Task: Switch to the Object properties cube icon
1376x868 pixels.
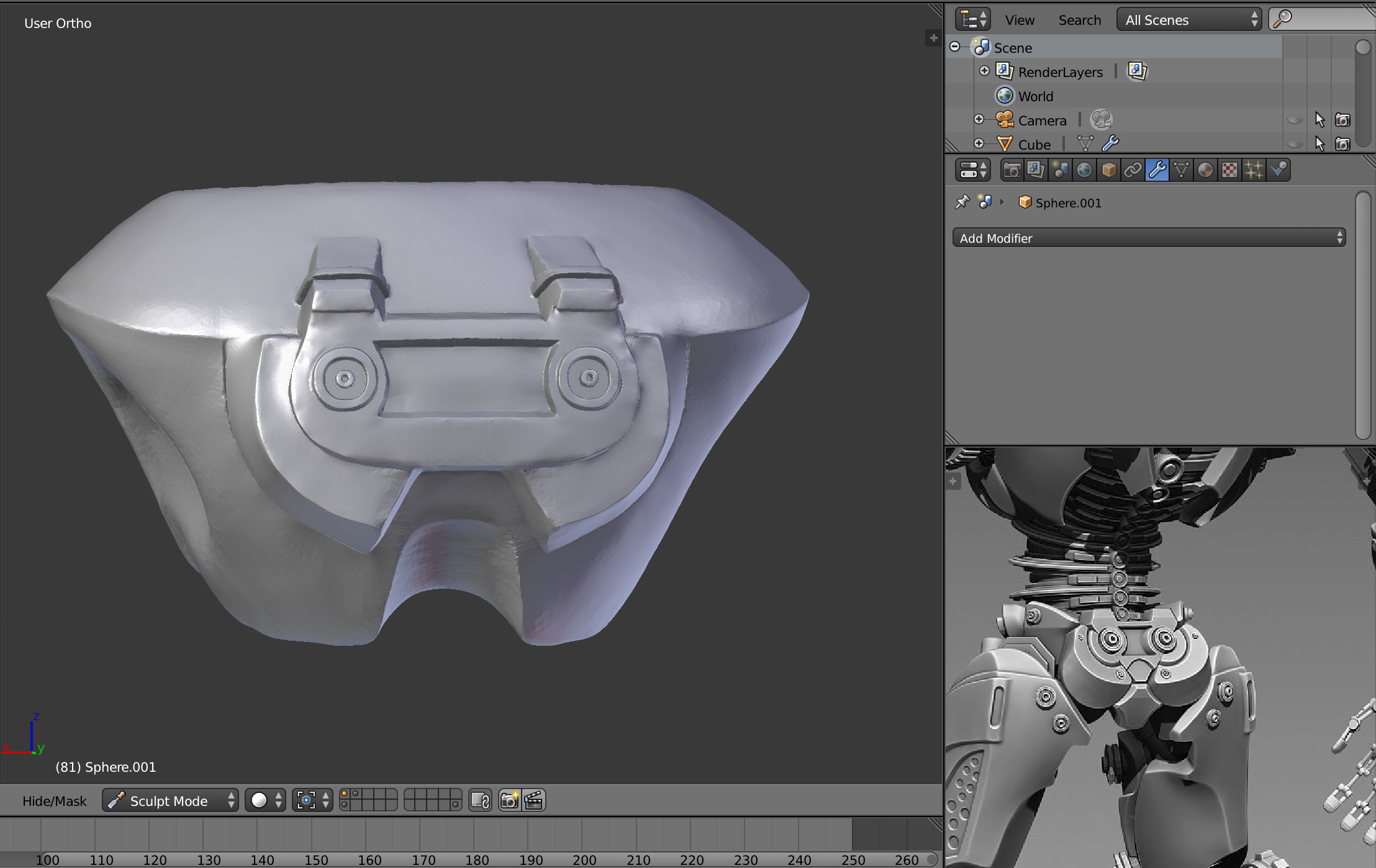Action: (1108, 170)
